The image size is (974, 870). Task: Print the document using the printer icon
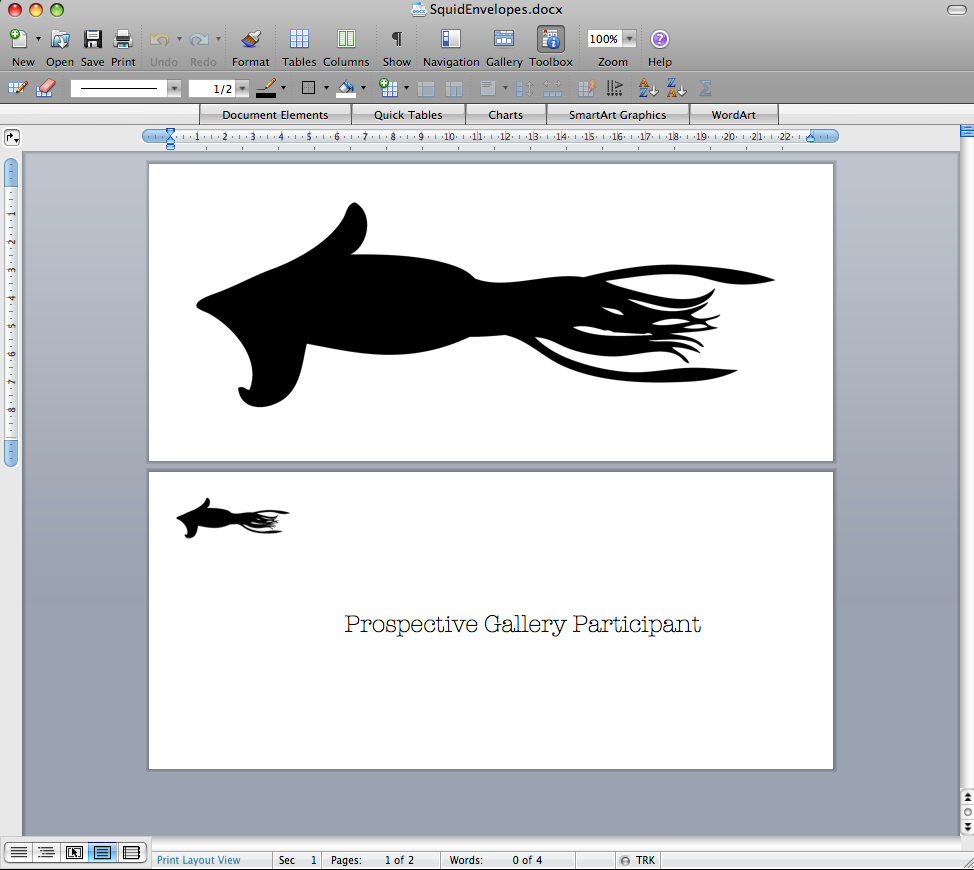pyautogui.click(x=123, y=39)
